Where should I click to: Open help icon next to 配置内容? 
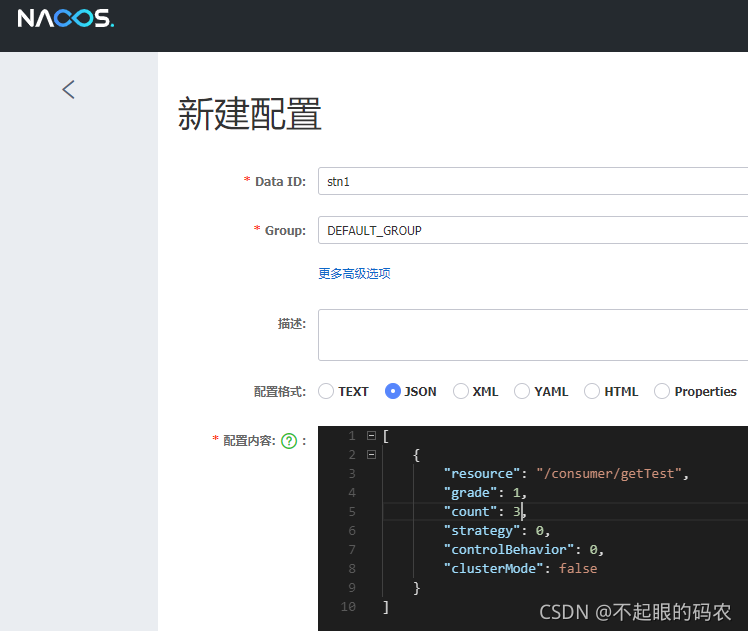point(289,441)
